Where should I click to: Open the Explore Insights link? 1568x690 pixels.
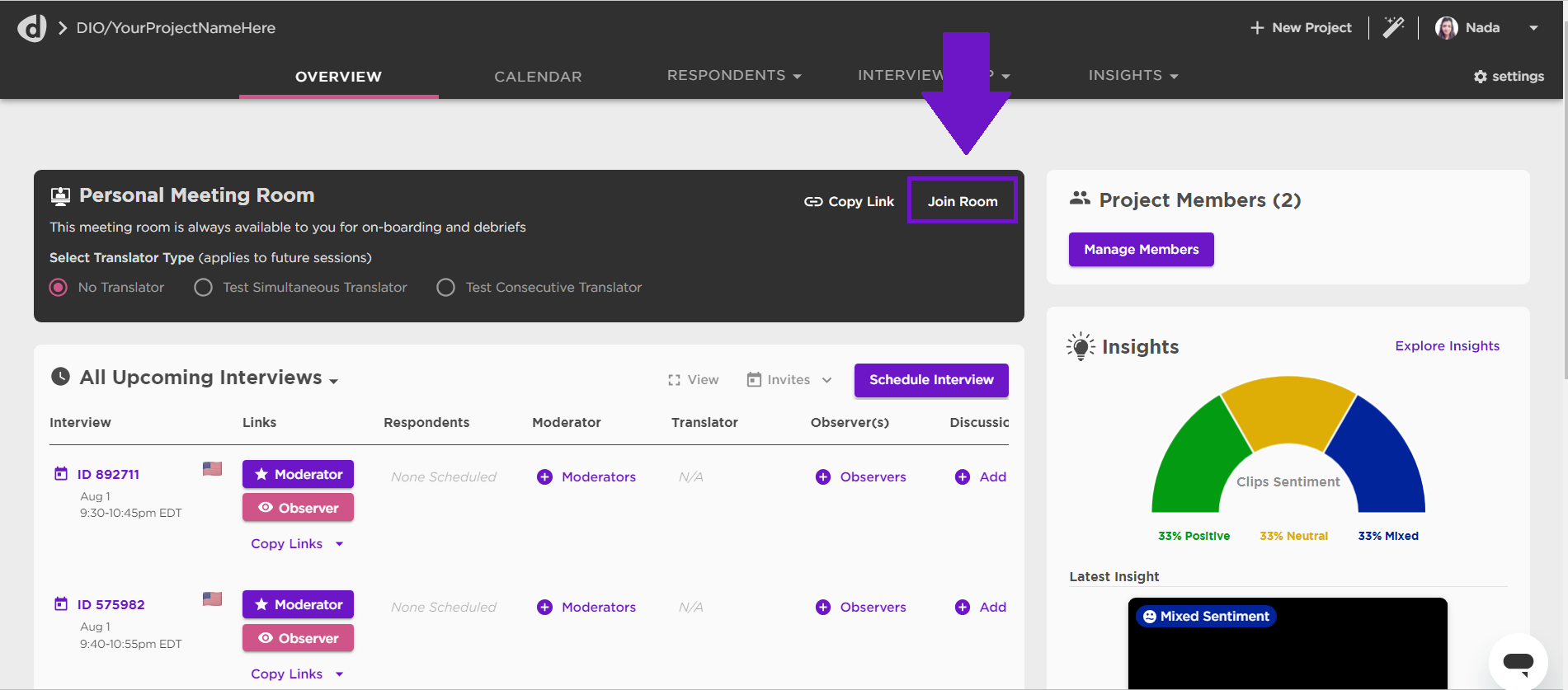1447,346
